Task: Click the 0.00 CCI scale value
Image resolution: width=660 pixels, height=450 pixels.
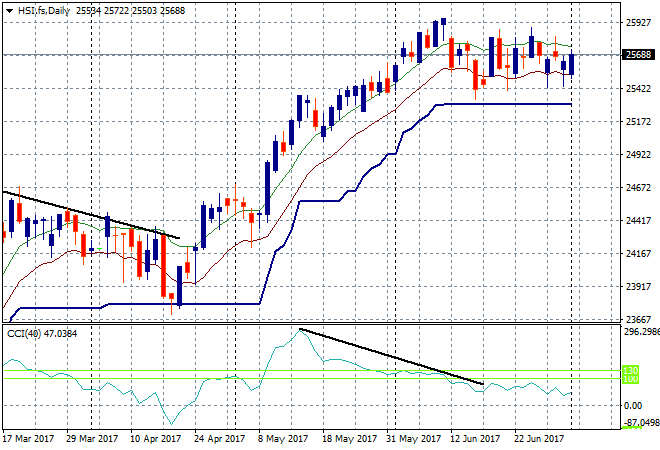Action: [x=633, y=406]
